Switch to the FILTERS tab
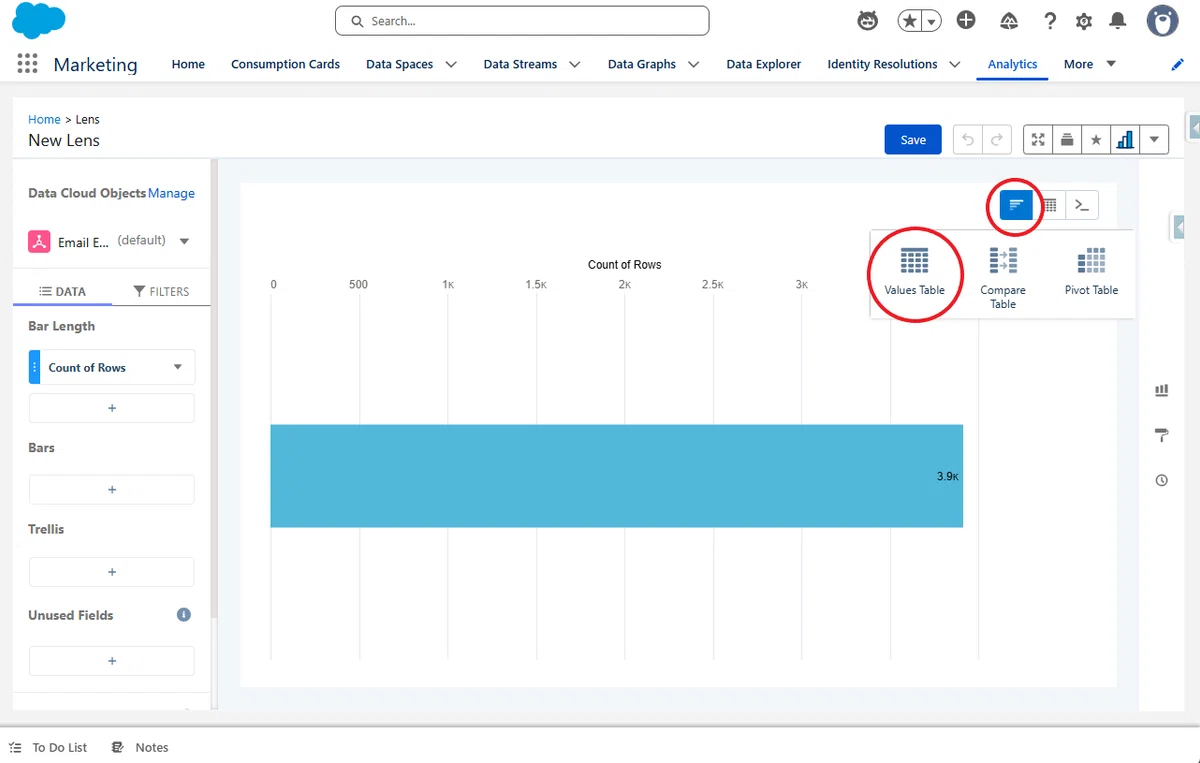Screen dimensions: 1200x763 [x=160, y=291]
